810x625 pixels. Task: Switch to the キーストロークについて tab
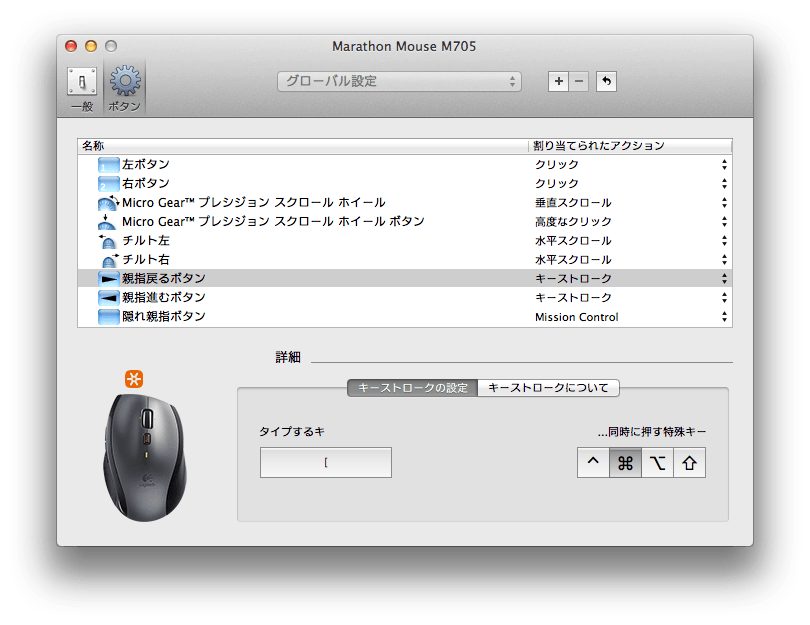click(548, 388)
